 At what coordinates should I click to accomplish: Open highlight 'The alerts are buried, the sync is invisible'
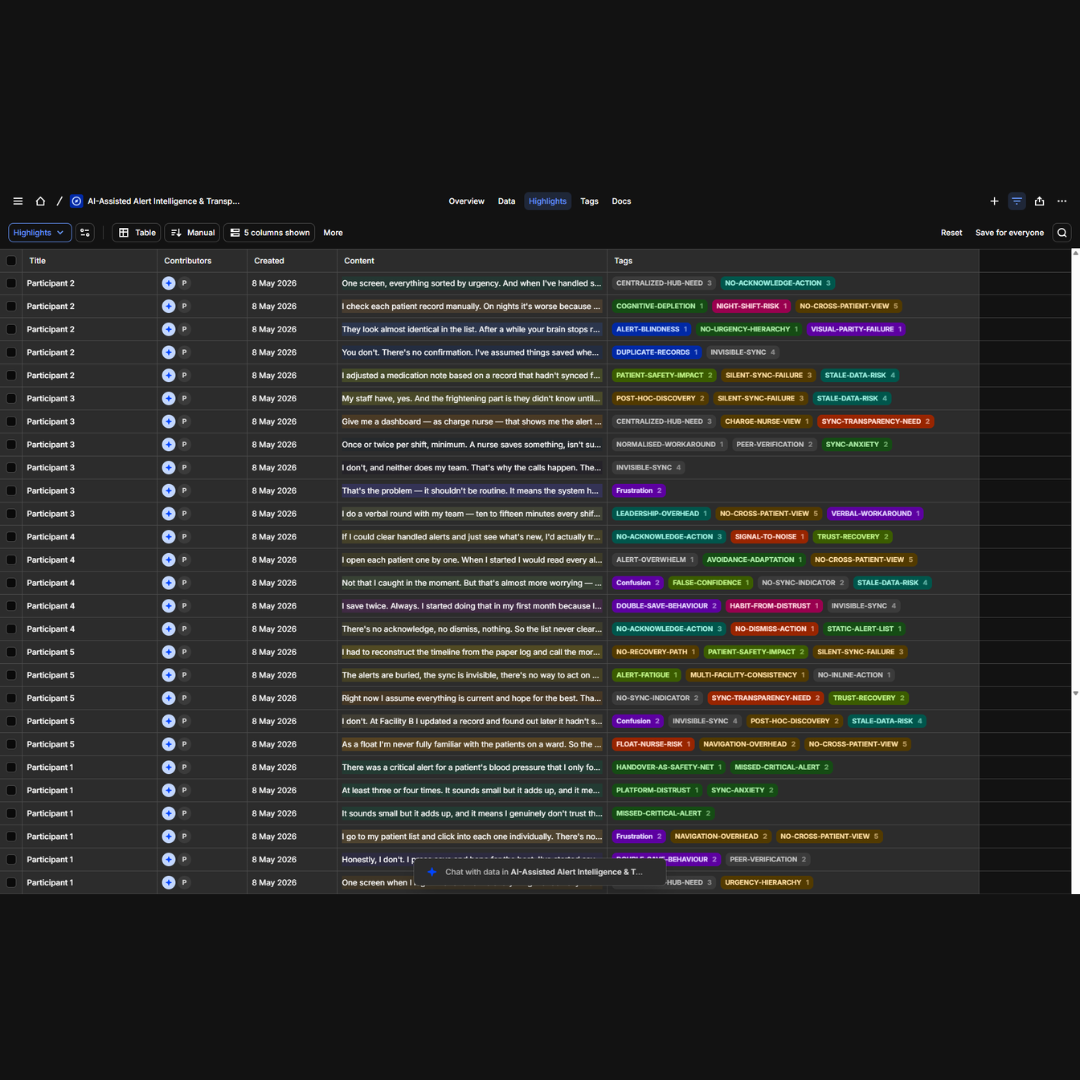point(472,675)
